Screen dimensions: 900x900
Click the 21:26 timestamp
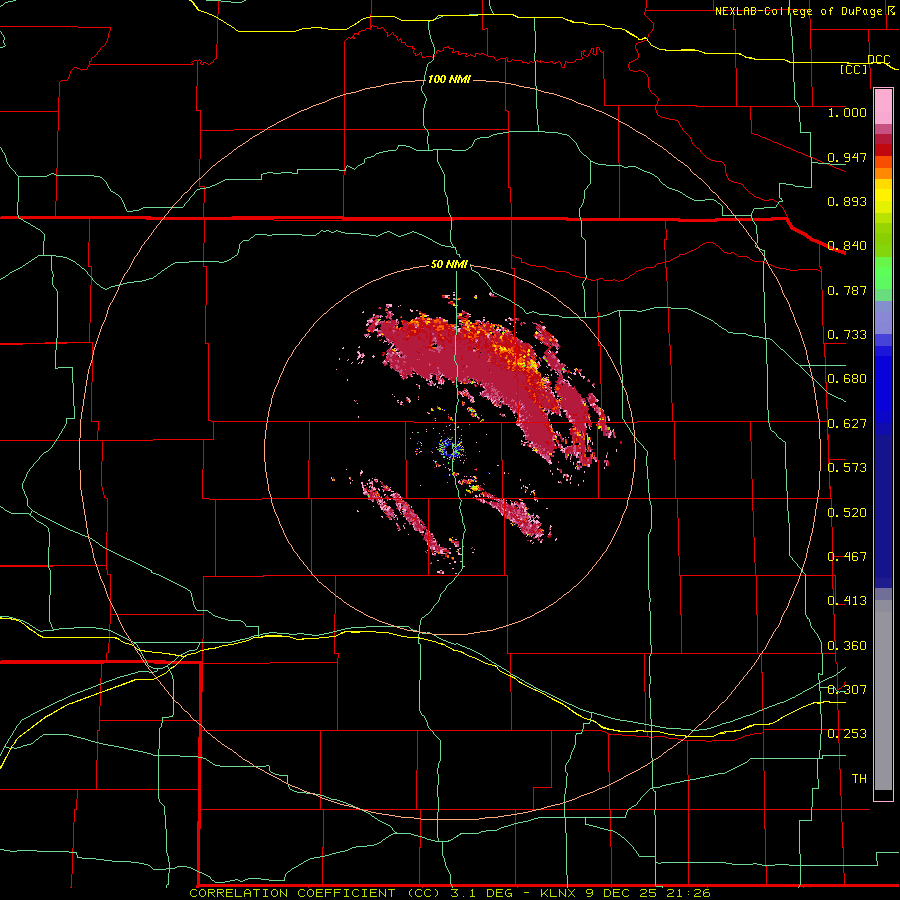click(689, 893)
